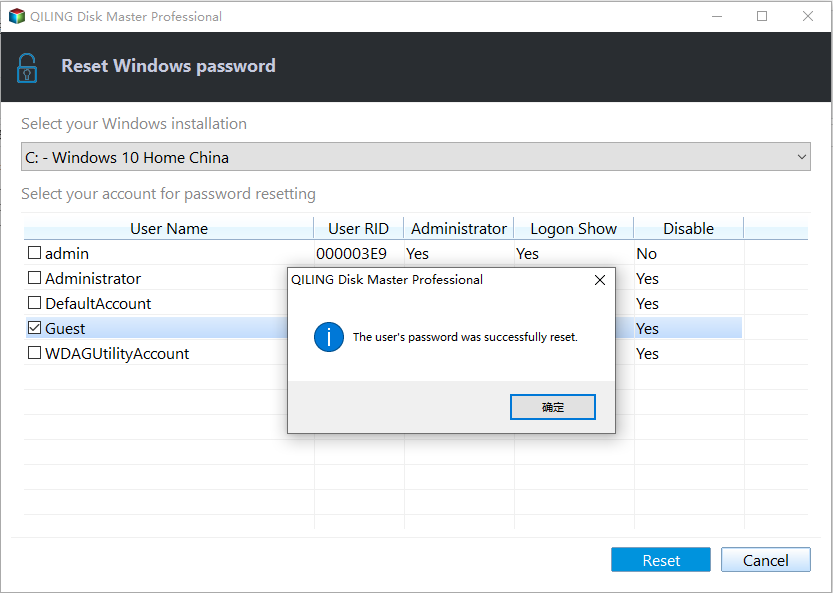The width and height of the screenshot is (833, 593).
Task: Click the 'Select your account for password resetting' label
Action: click(168, 193)
